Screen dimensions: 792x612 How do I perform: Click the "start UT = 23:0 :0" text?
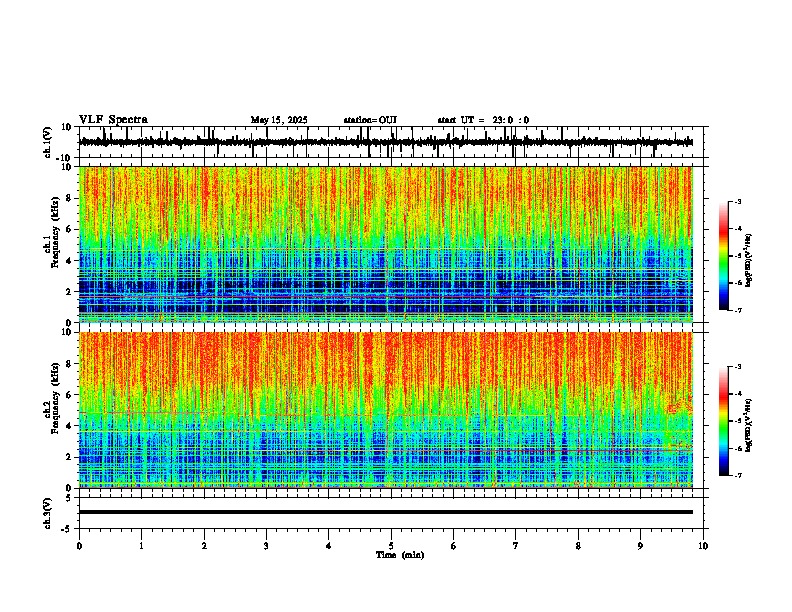coord(483,120)
